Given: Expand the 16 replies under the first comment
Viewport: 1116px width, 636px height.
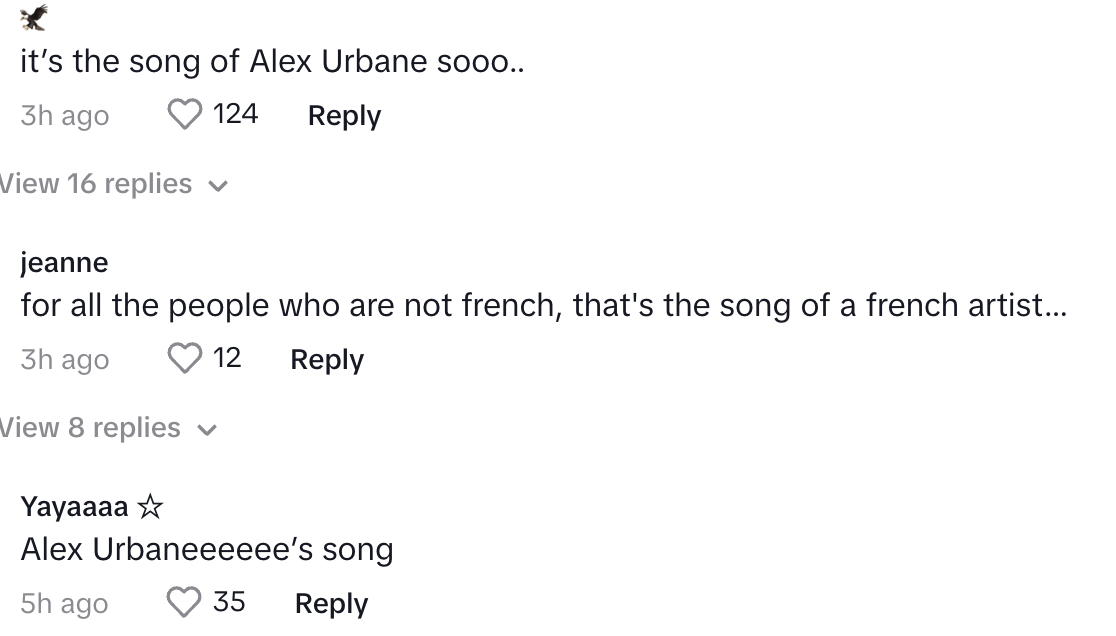Looking at the screenshot, I should (95, 184).
